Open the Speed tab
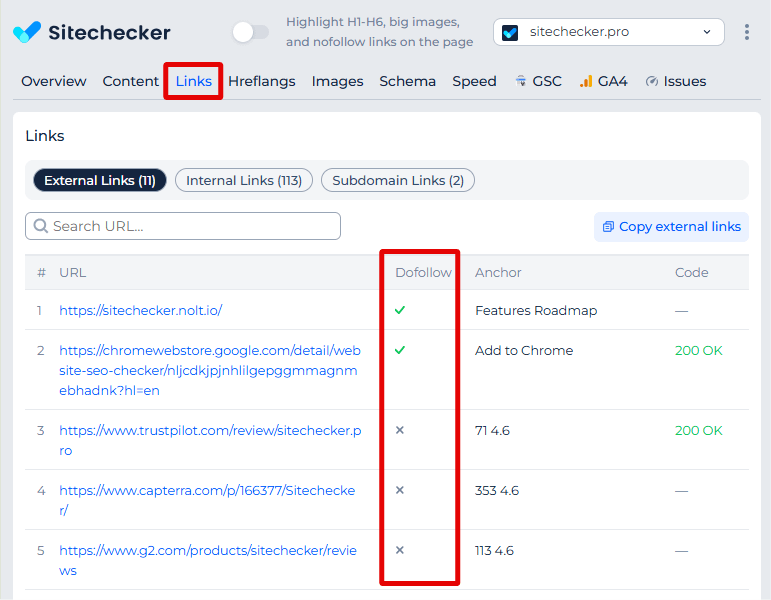 (x=474, y=81)
